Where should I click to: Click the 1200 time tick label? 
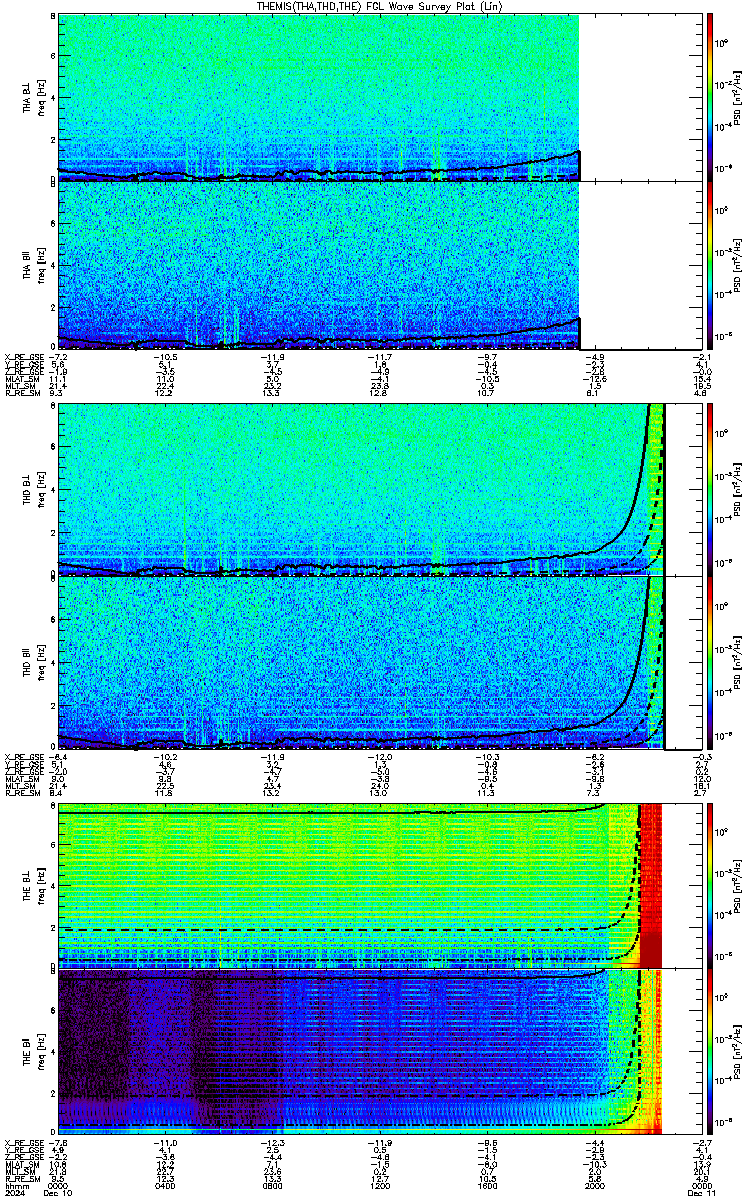point(378,1185)
